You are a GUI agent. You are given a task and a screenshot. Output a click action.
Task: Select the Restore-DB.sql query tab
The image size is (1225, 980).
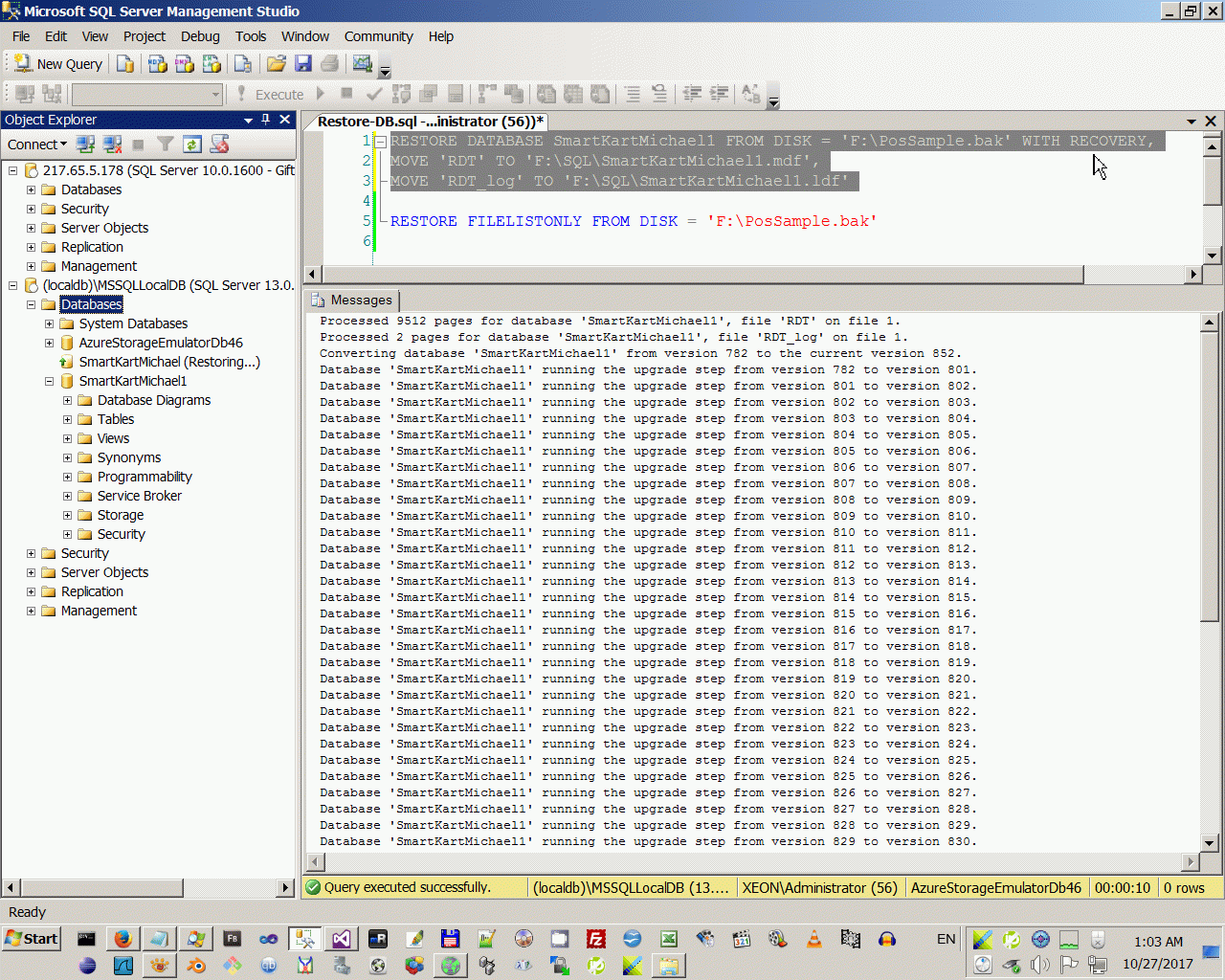click(430, 122)
